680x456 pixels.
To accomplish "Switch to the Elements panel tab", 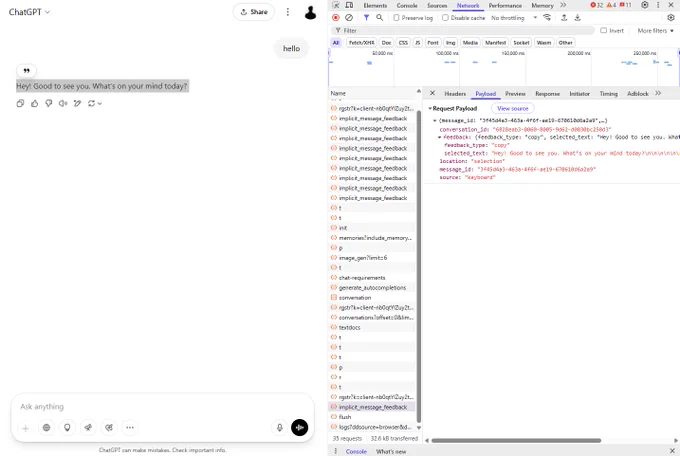I will coord(375,6).
